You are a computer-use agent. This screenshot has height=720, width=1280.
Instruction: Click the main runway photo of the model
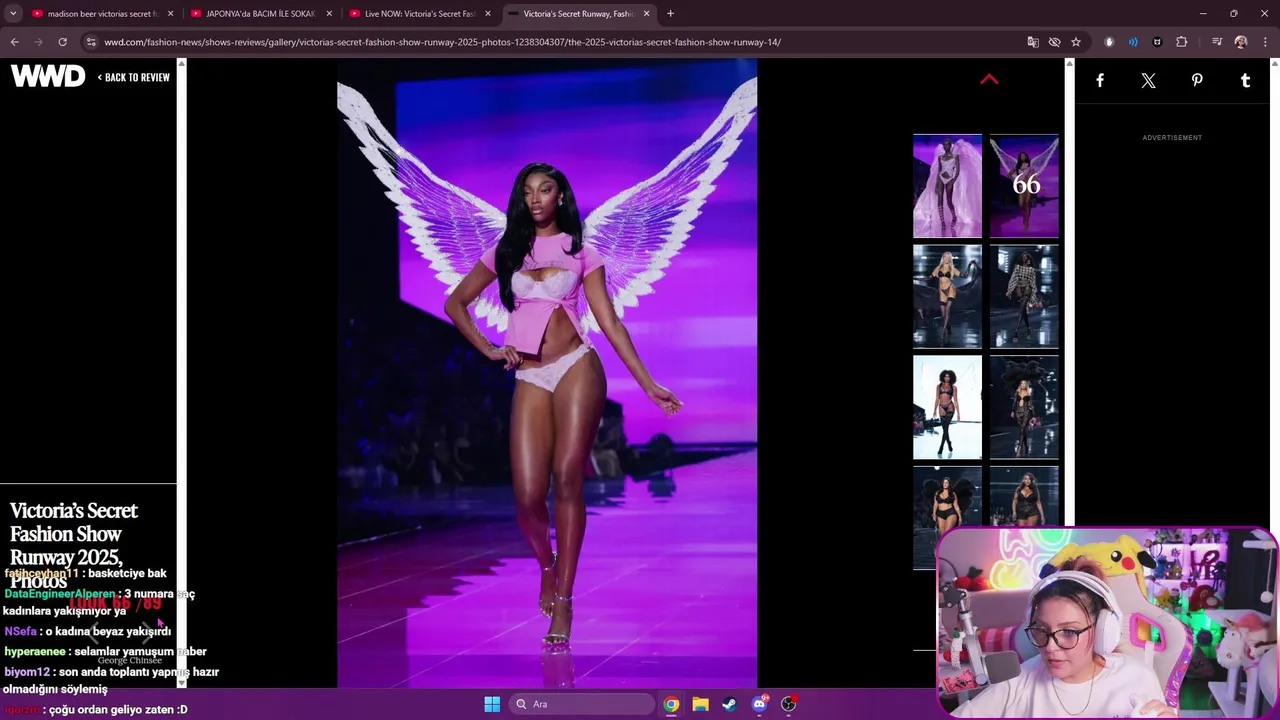coord(547,374)
